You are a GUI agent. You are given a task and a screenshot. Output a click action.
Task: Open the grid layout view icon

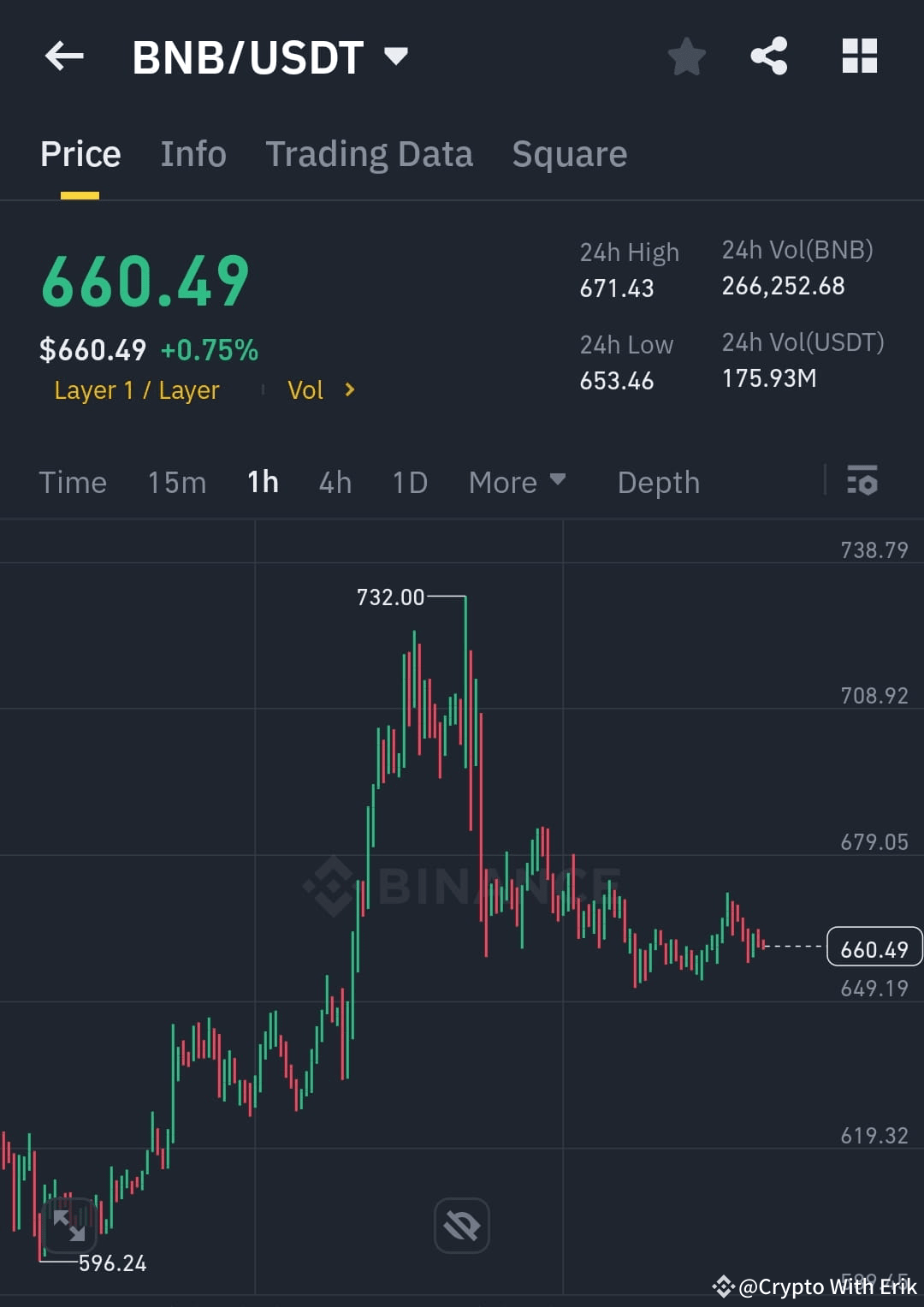[x=859, y=56]
